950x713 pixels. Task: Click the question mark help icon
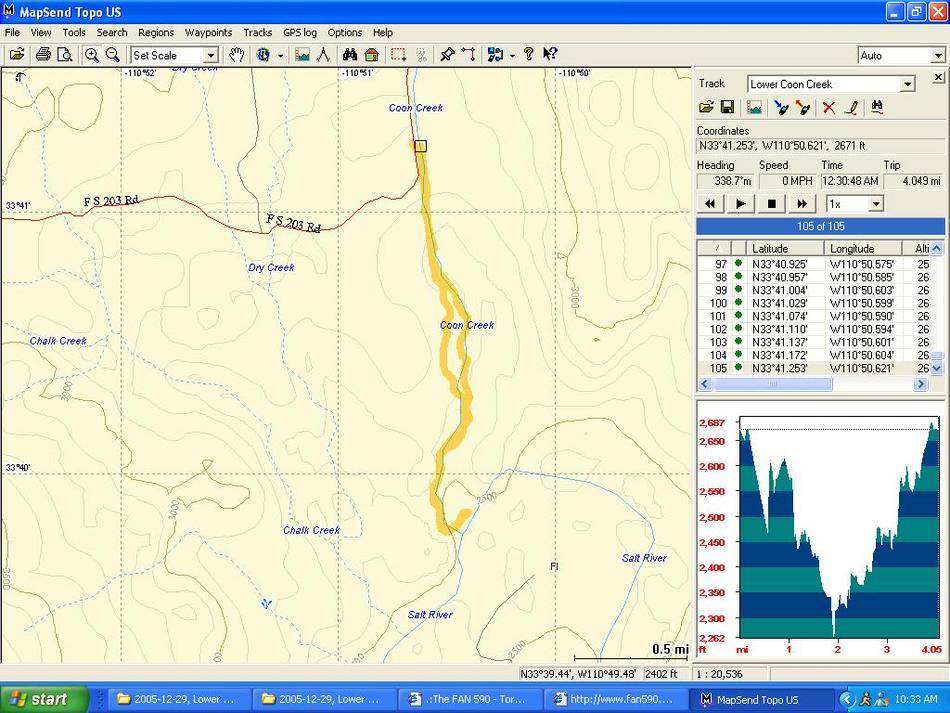(x=528, y=55)
